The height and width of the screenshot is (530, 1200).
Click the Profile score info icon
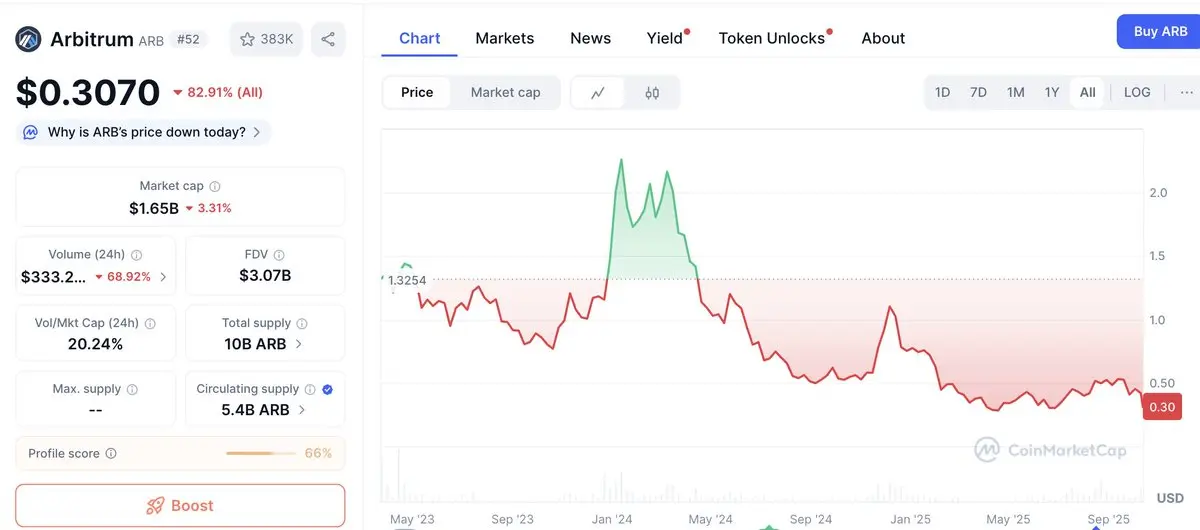click(x=111, y=454)
